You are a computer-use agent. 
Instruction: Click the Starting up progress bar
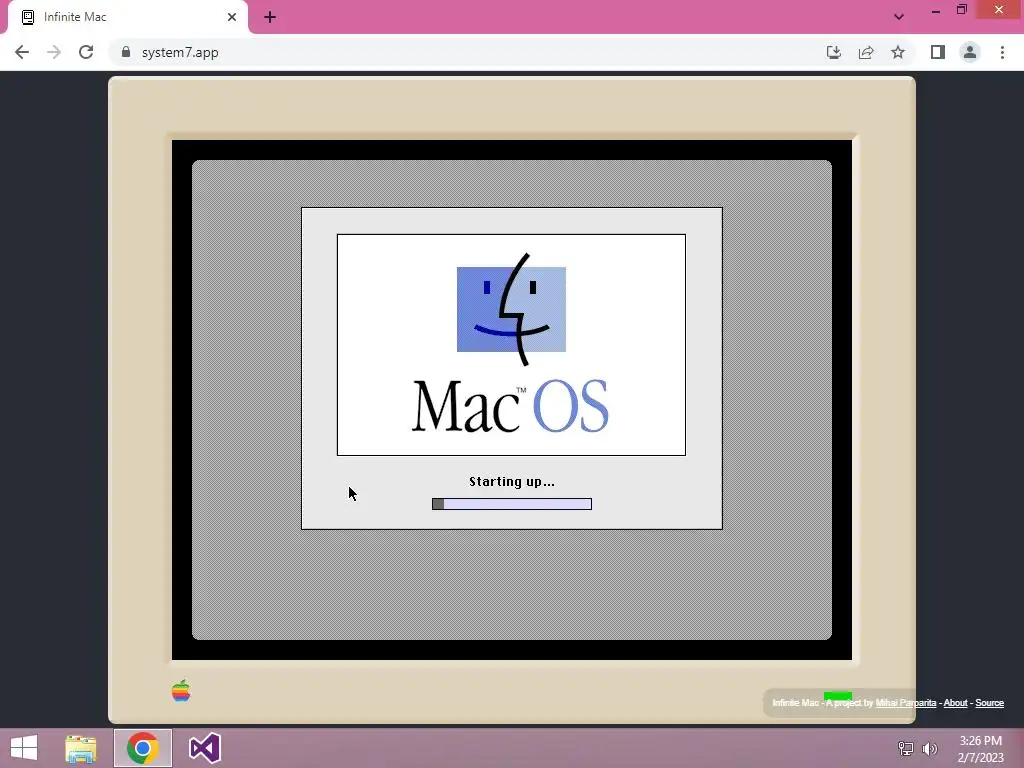pos(512,504)
